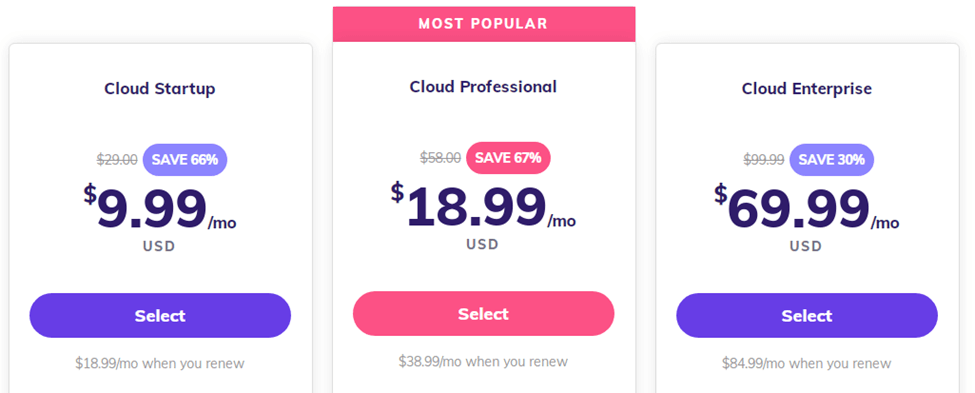Click the Cloud Startup heading
The width and height of the screenshot is (975, 393).
tap(160, 88)
